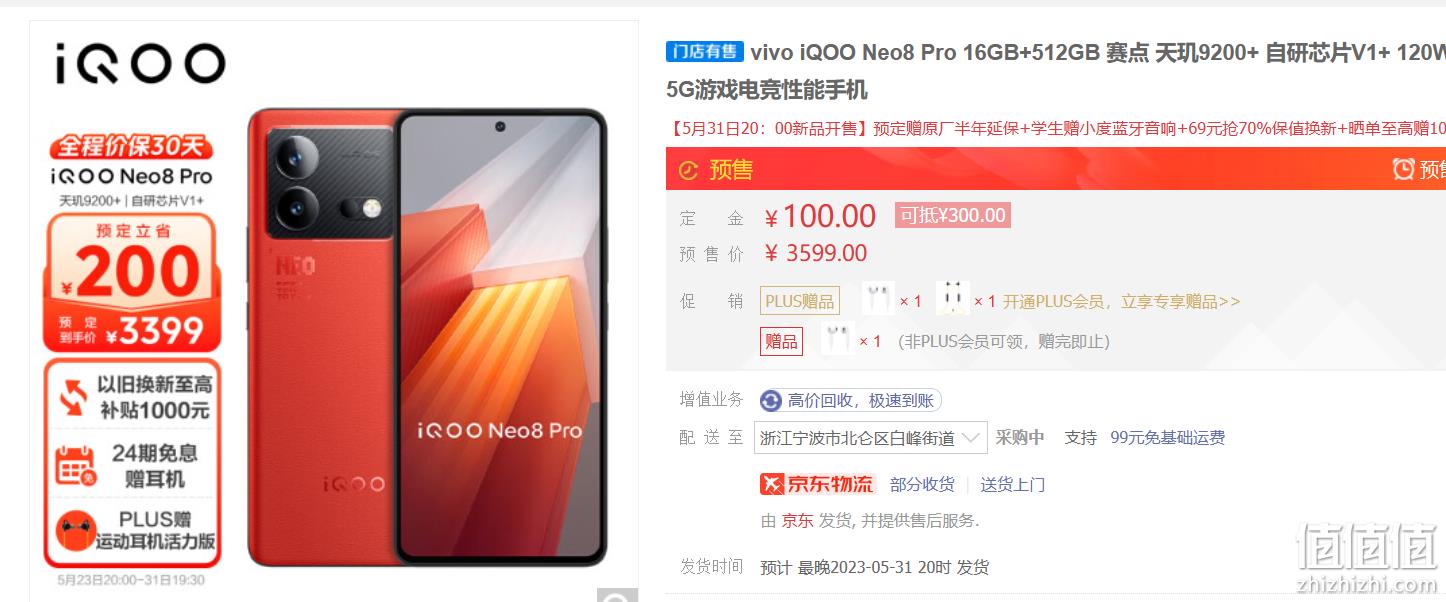Click the alarm clock icon at right
The image size is (1446, 602).
click(1403, 169)
